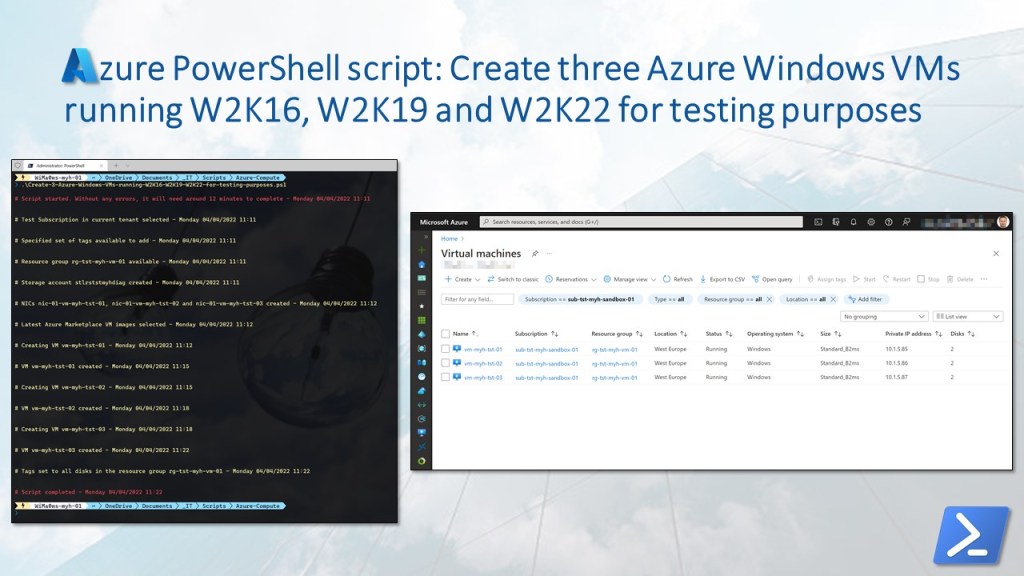The height and width of the screenshot is (576, 1024).
Task: Open the Azure portal settings gear
Action: (x=871, y=222)
